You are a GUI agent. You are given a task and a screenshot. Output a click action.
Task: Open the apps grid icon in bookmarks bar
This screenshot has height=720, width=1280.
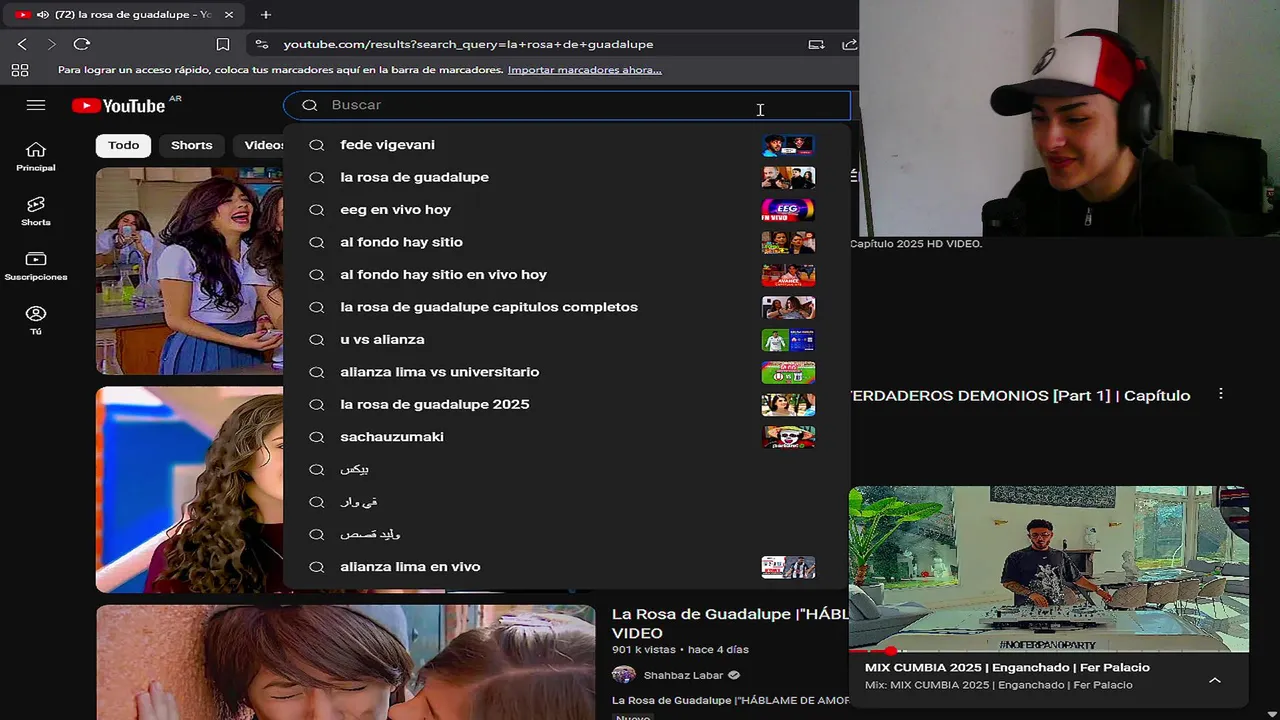[x=19, y=70]
